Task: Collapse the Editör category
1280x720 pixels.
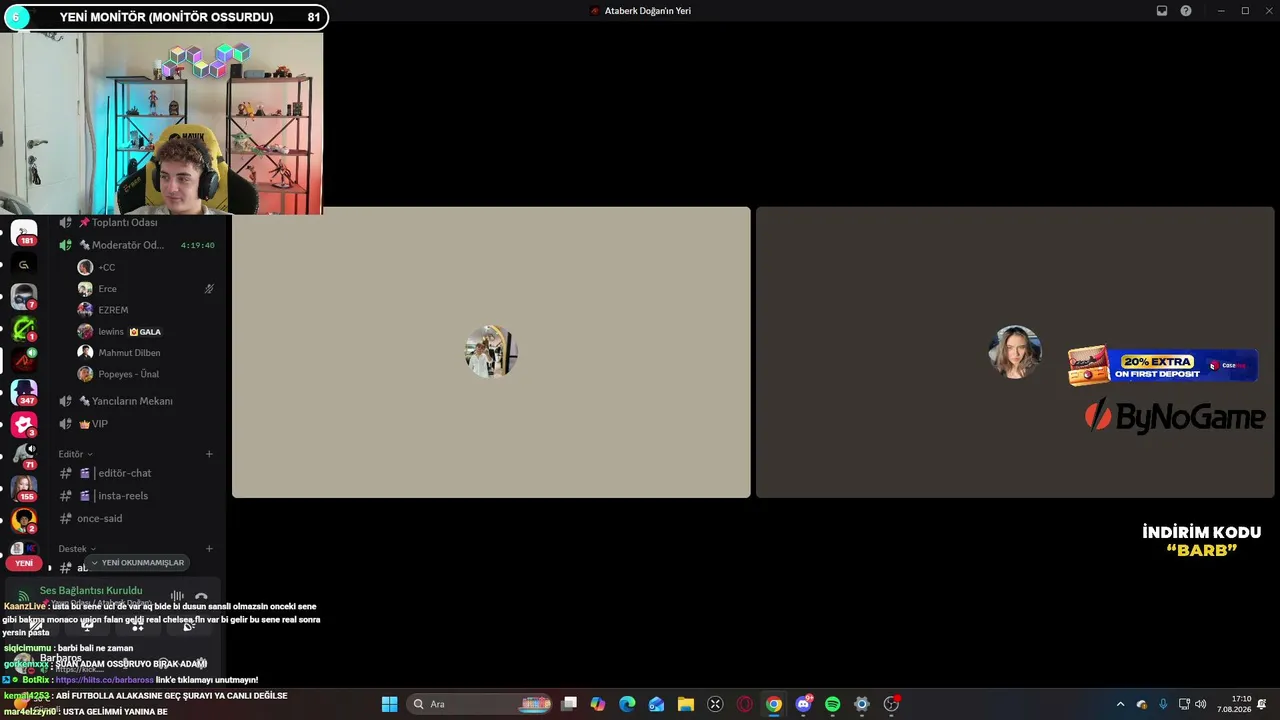Action: [75, 454]
